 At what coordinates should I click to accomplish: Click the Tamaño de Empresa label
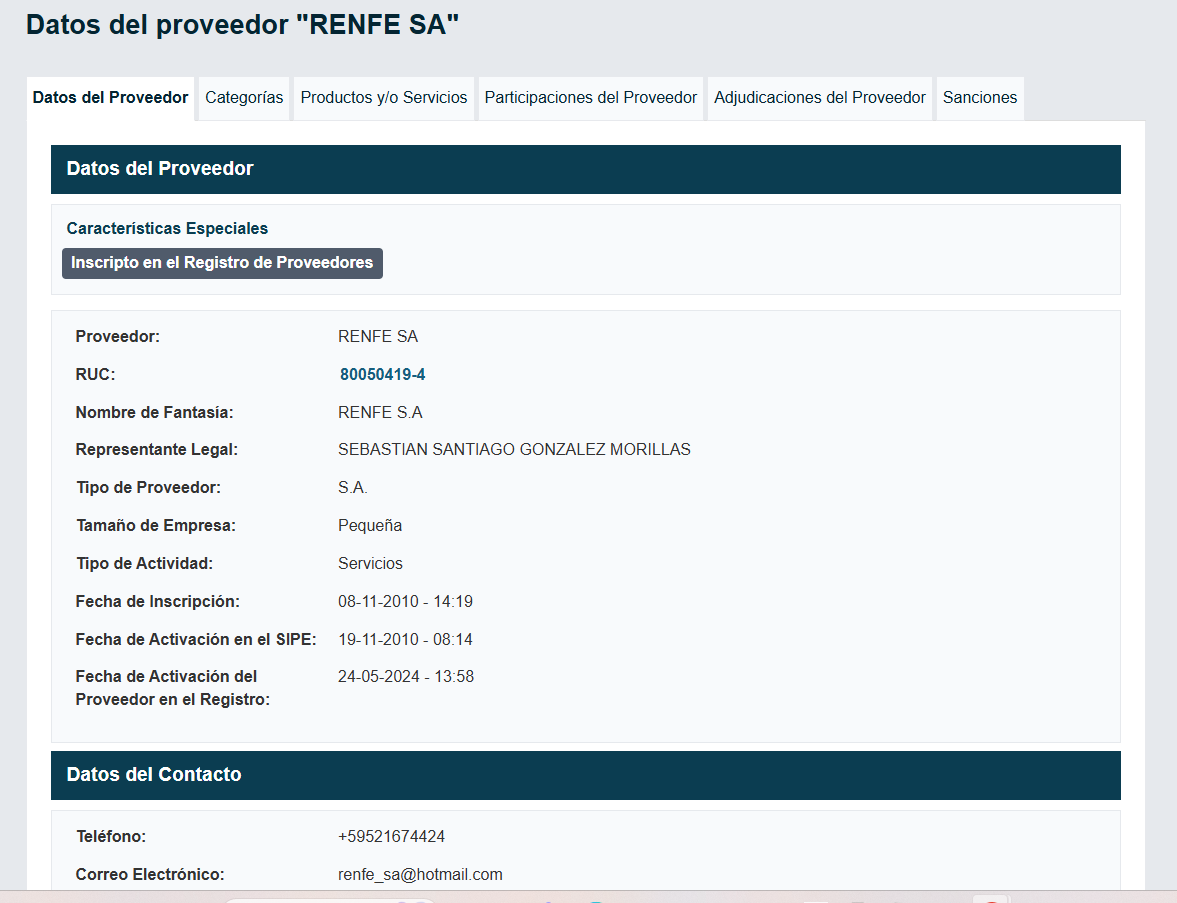(155, 525)
